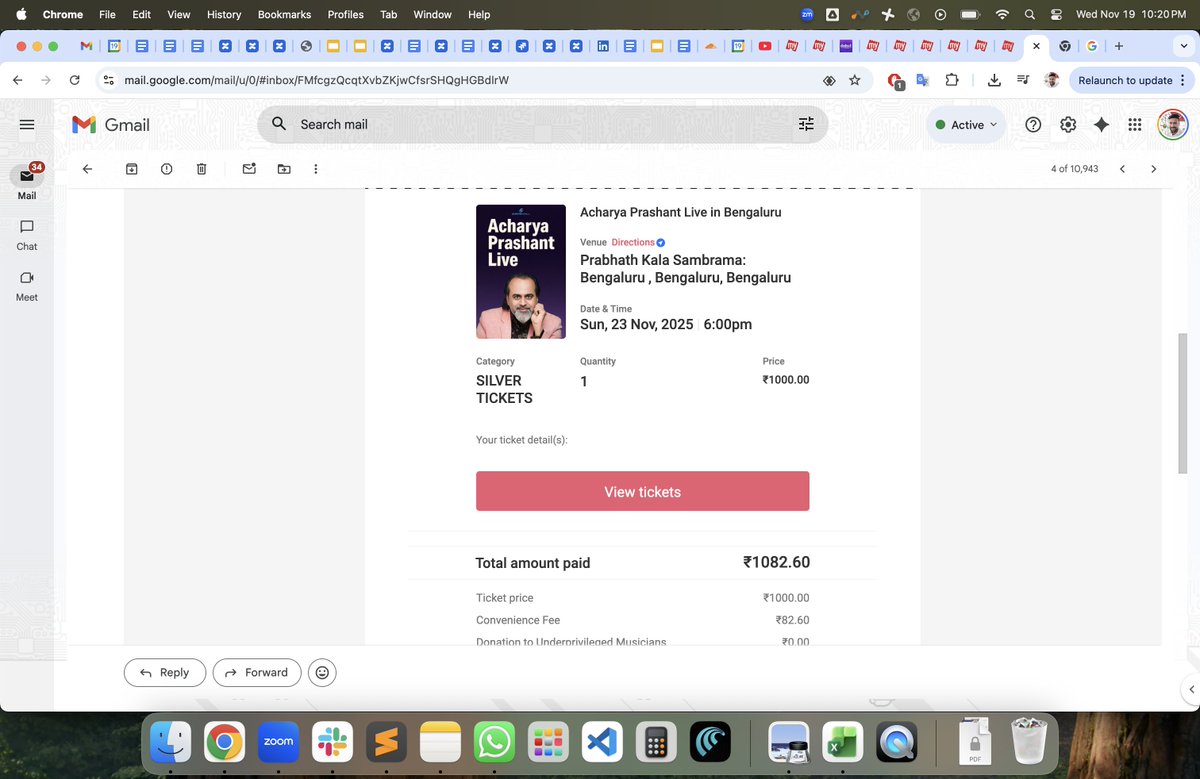The width and height of the screenshot is (1200, 779).
Task: Click the View tickets button
Action: (642, 491)
